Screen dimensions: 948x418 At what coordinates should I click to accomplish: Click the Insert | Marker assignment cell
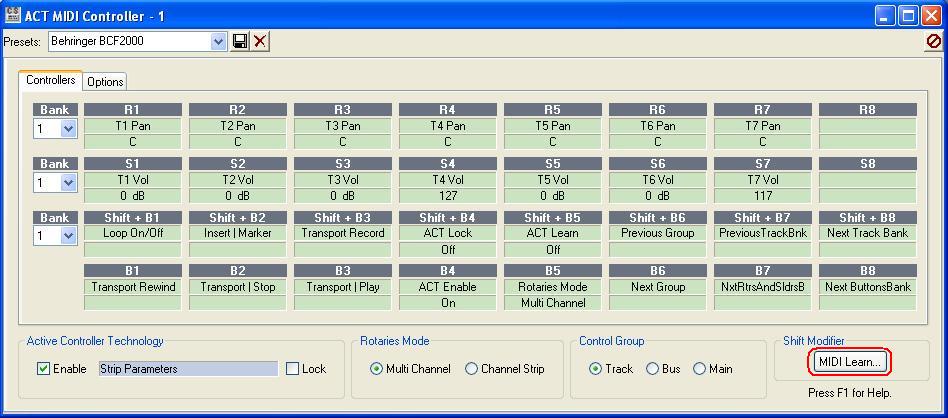(238, 233)
